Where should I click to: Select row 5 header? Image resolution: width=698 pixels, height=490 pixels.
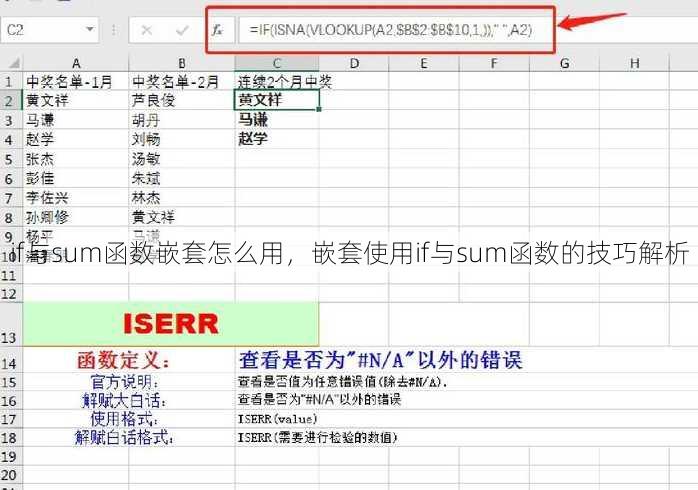[x=9, y=159]
